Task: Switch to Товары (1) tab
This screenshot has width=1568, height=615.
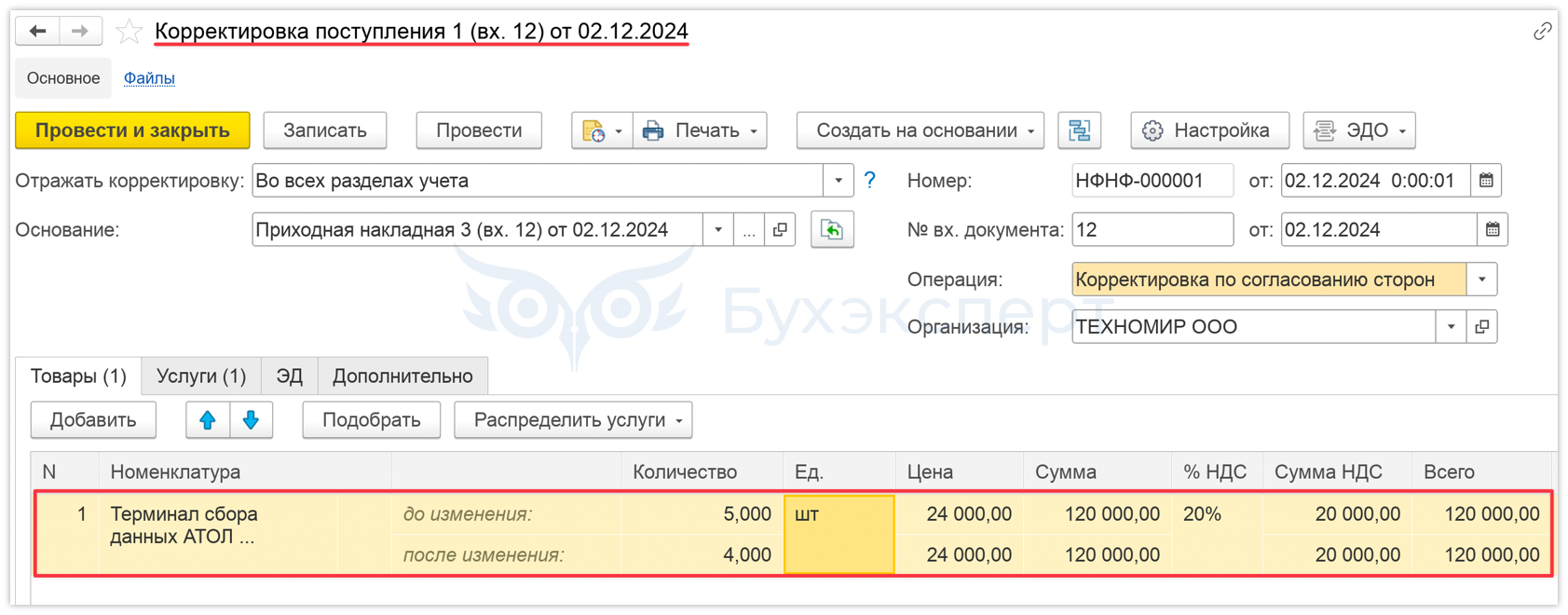Action: (x=78, y=376)
